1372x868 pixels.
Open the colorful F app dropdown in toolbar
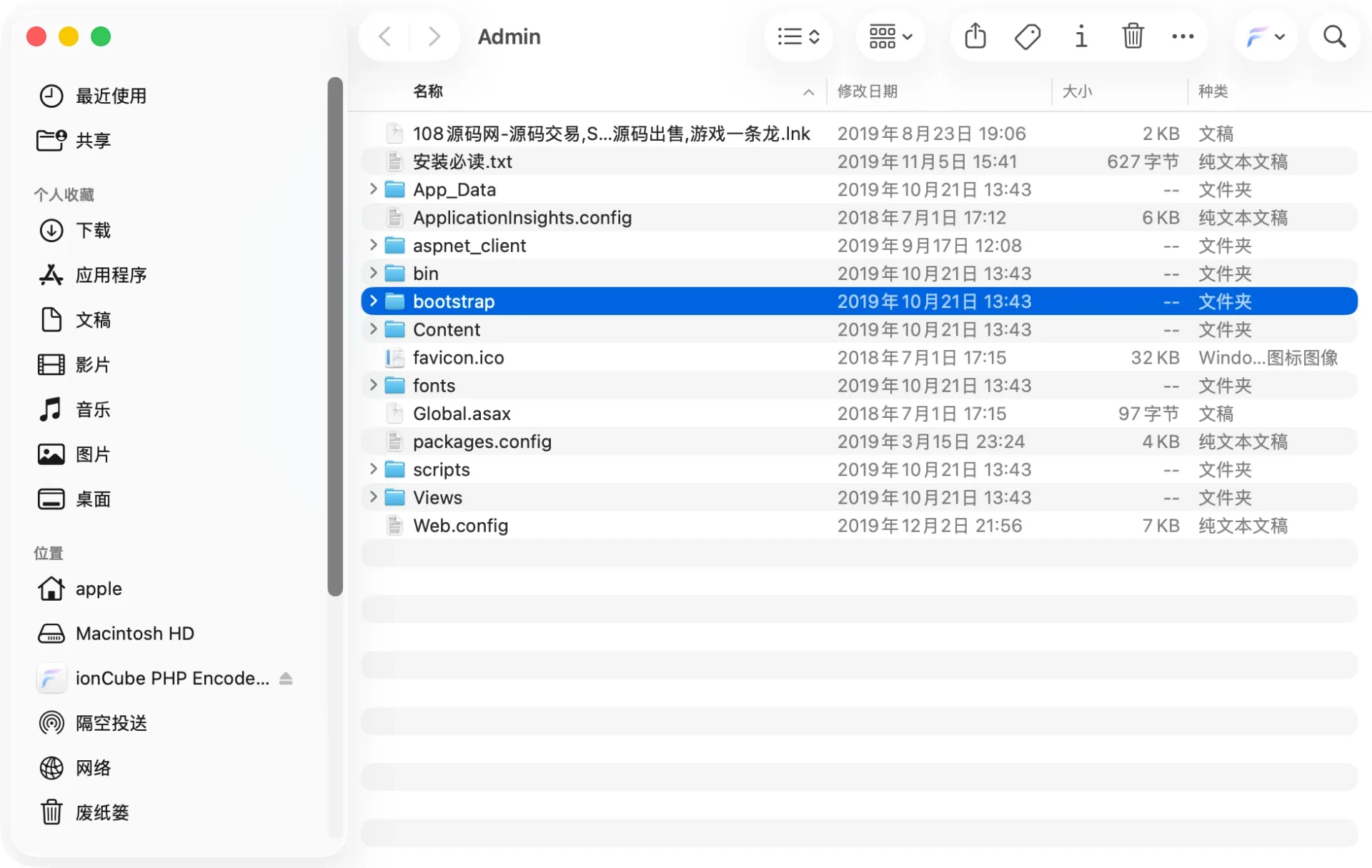point(1266,36)
